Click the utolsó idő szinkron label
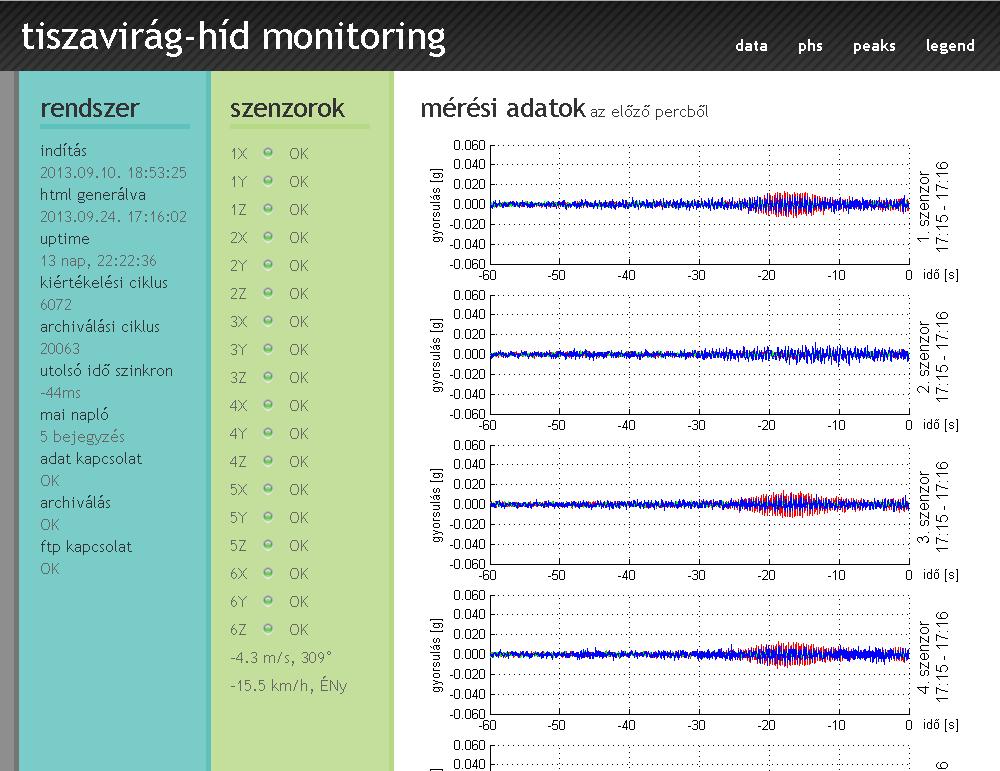This screenshot has width=1000, height=771. point(107,371)
